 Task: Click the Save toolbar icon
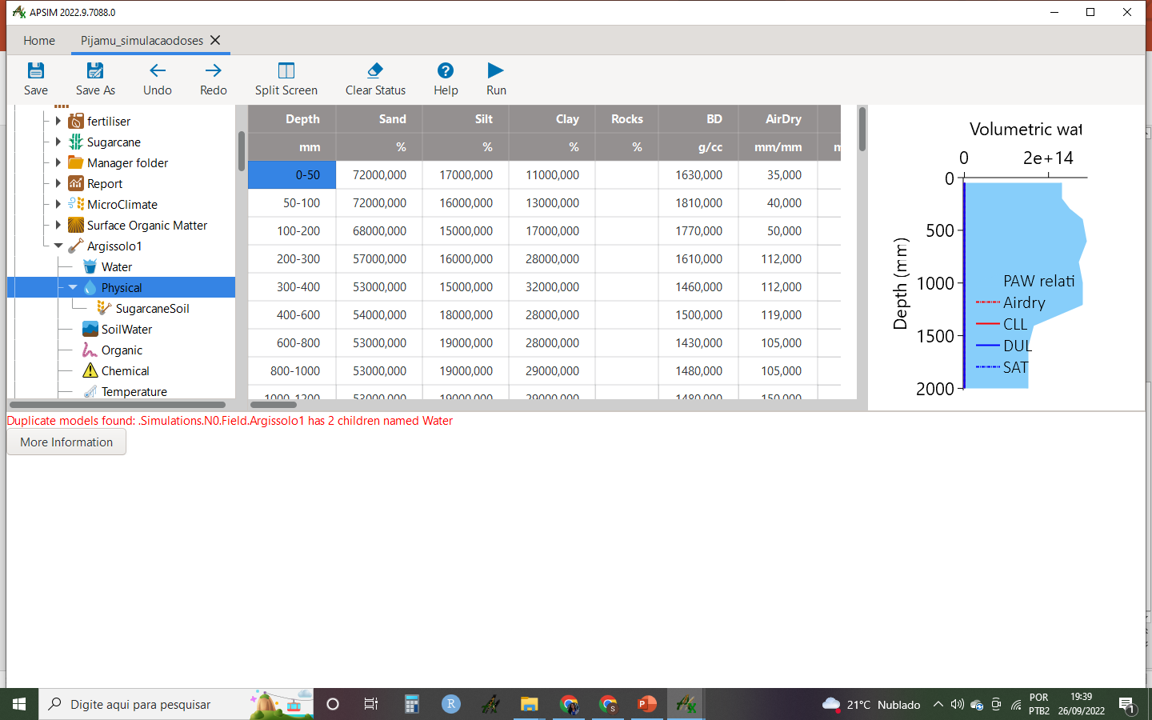click(x=35, y=71)
